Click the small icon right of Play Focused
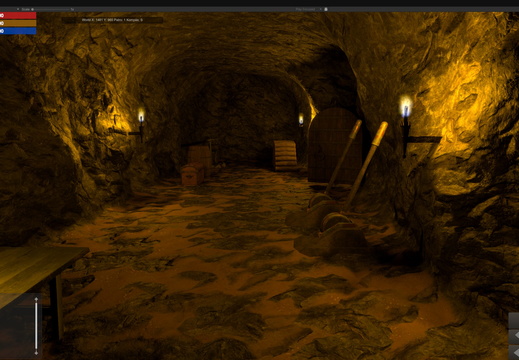This screenshot has height=360, width=519. tap(326, 9)
